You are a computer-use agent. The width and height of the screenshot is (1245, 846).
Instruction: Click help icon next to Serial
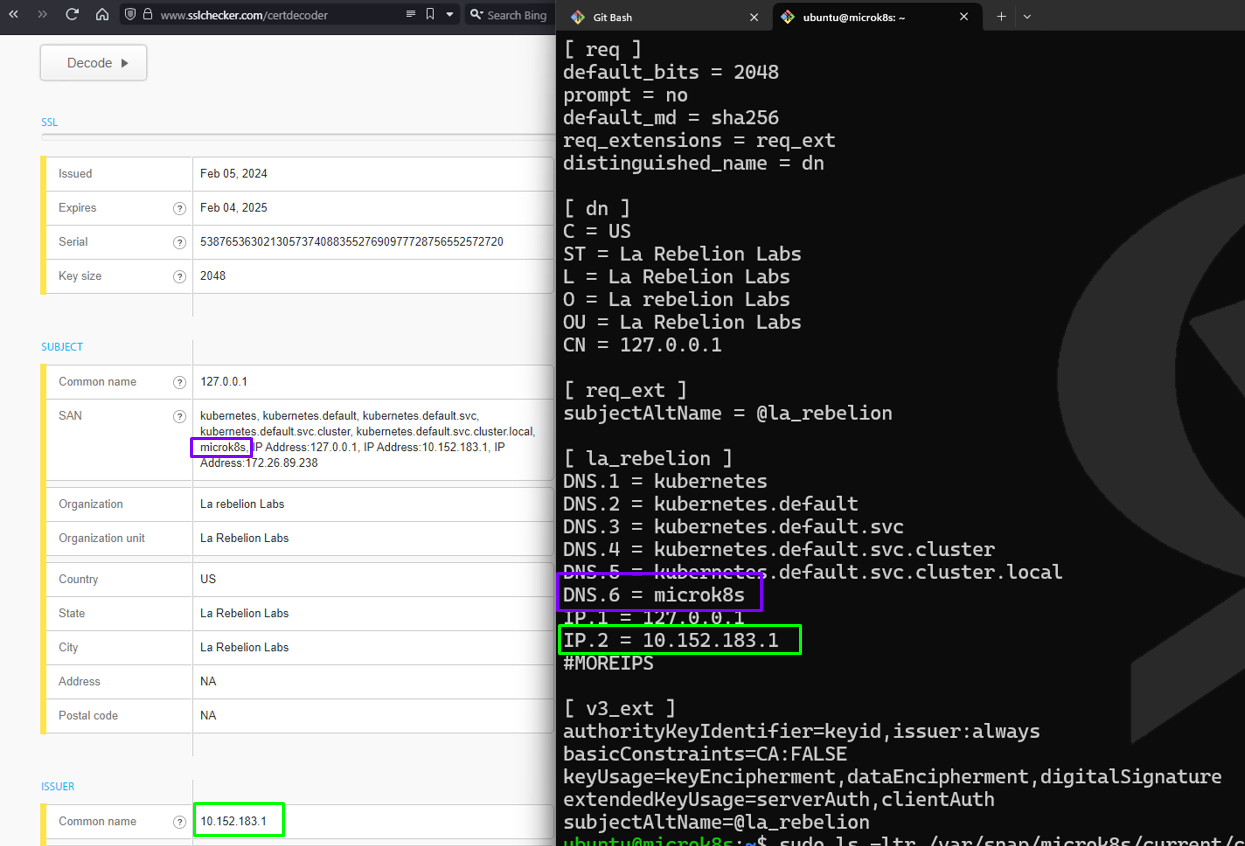180,242
